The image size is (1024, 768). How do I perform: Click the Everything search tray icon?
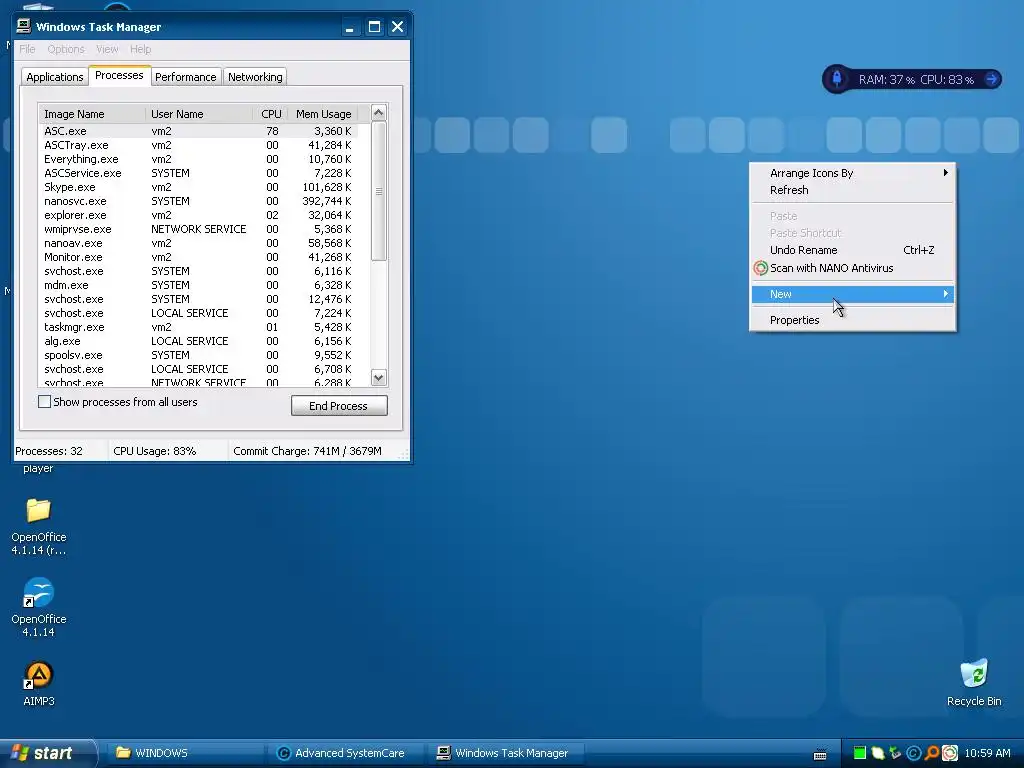click(932, 753)
